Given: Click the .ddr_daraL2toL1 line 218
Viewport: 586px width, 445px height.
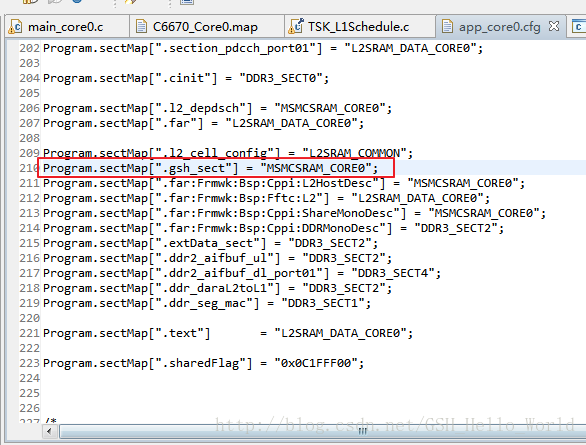Looking at the screenshot, I should pos(218,288).
